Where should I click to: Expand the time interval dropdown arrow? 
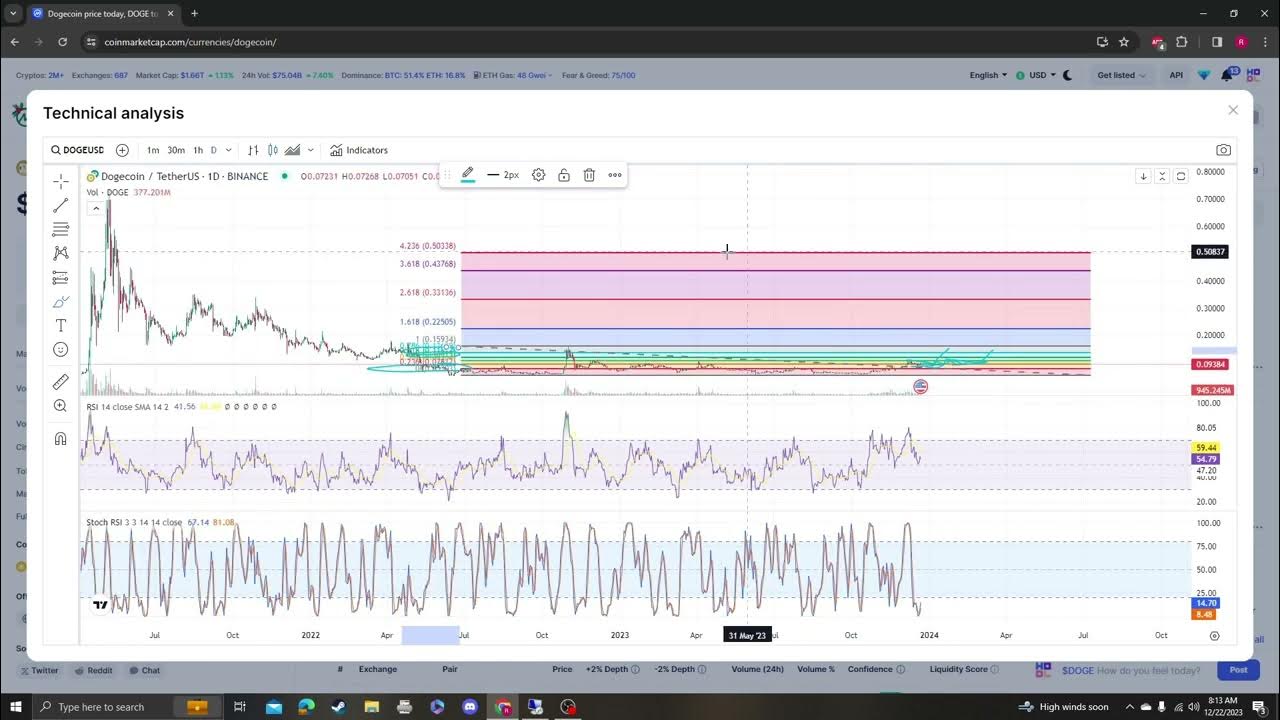click(x=229, y=150)
